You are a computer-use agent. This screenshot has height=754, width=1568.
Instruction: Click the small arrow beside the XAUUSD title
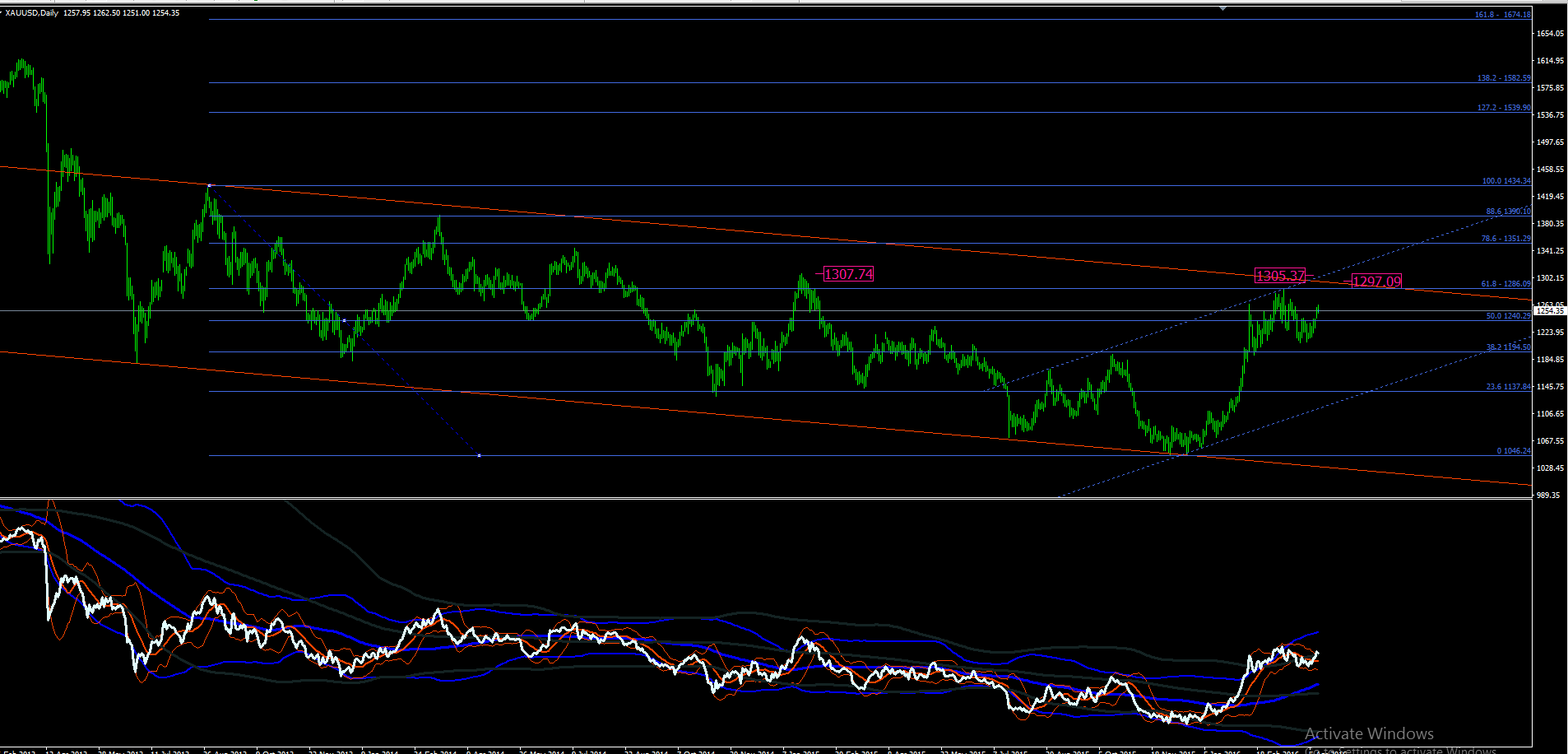pyautogui.click(x=2, y=13)
